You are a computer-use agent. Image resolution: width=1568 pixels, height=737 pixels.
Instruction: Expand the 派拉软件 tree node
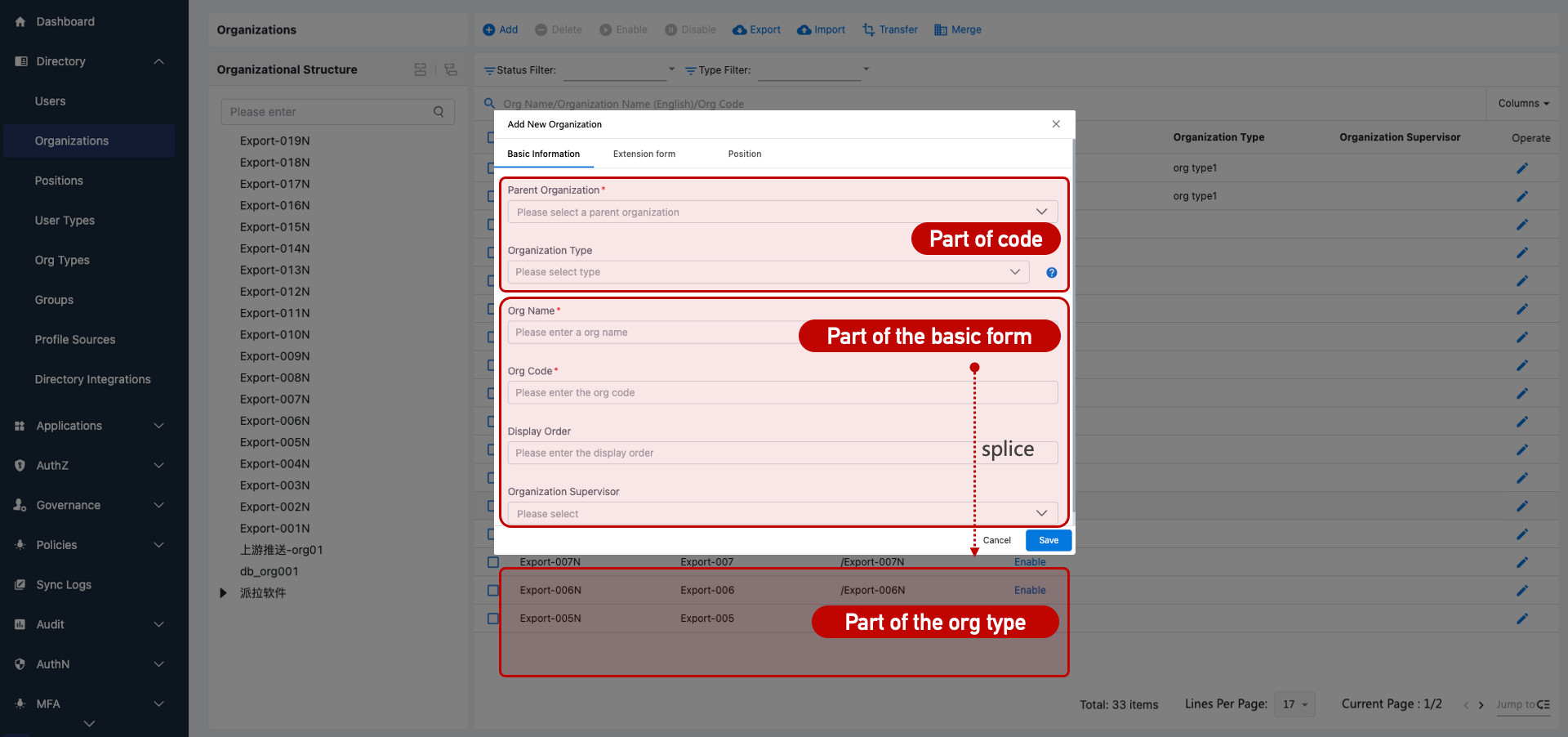tap(223, 592)
